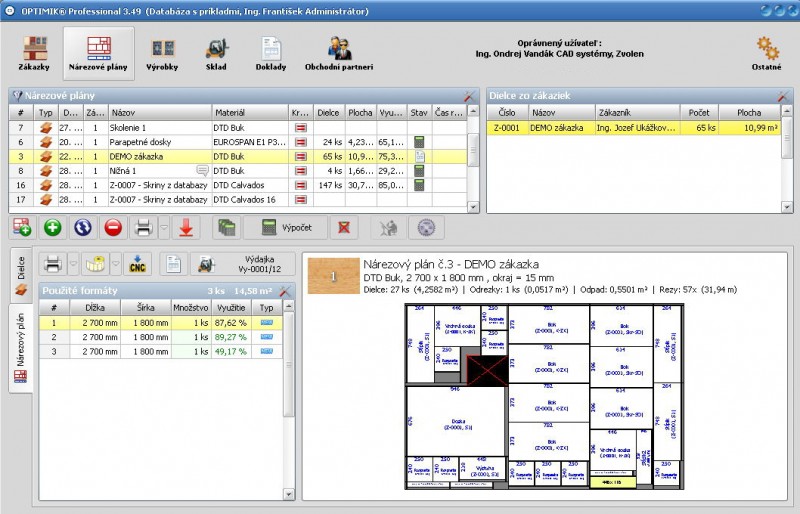800x514 pixels.
Task: Open dropdown arrow beside formats printer icon
Action: pyautogui.click(x=73, y=264)
